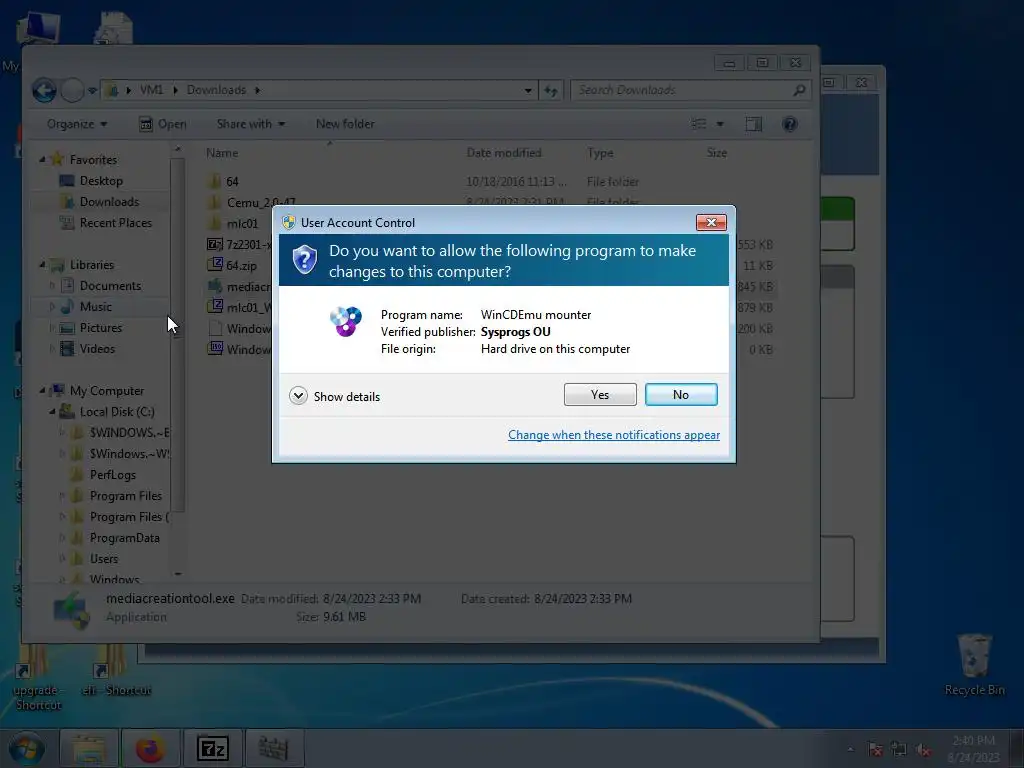Select Local Disk (C:) in tree
The height and width of the screenshot is (768, 1024).
(x=117, y=411)
